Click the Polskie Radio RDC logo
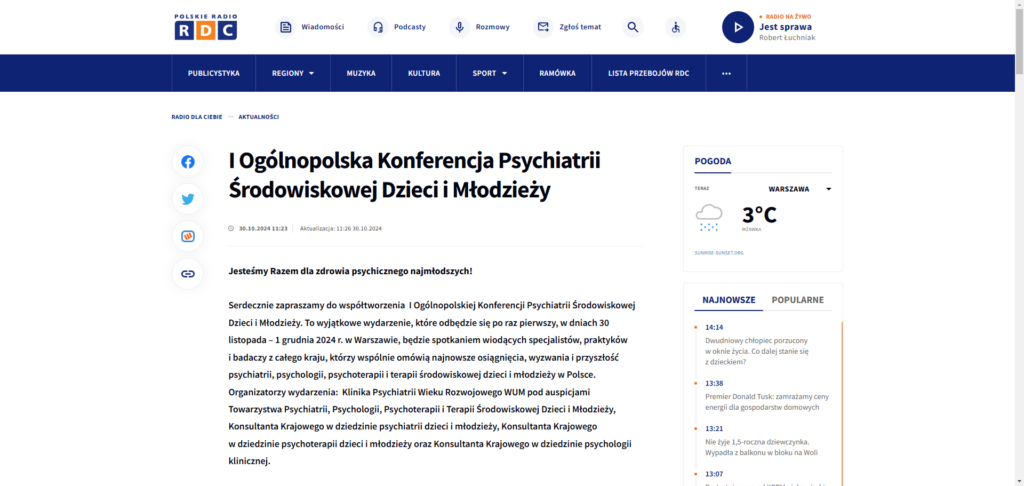1024x486 pixels. pyautogui.click(x=205, y=27)
